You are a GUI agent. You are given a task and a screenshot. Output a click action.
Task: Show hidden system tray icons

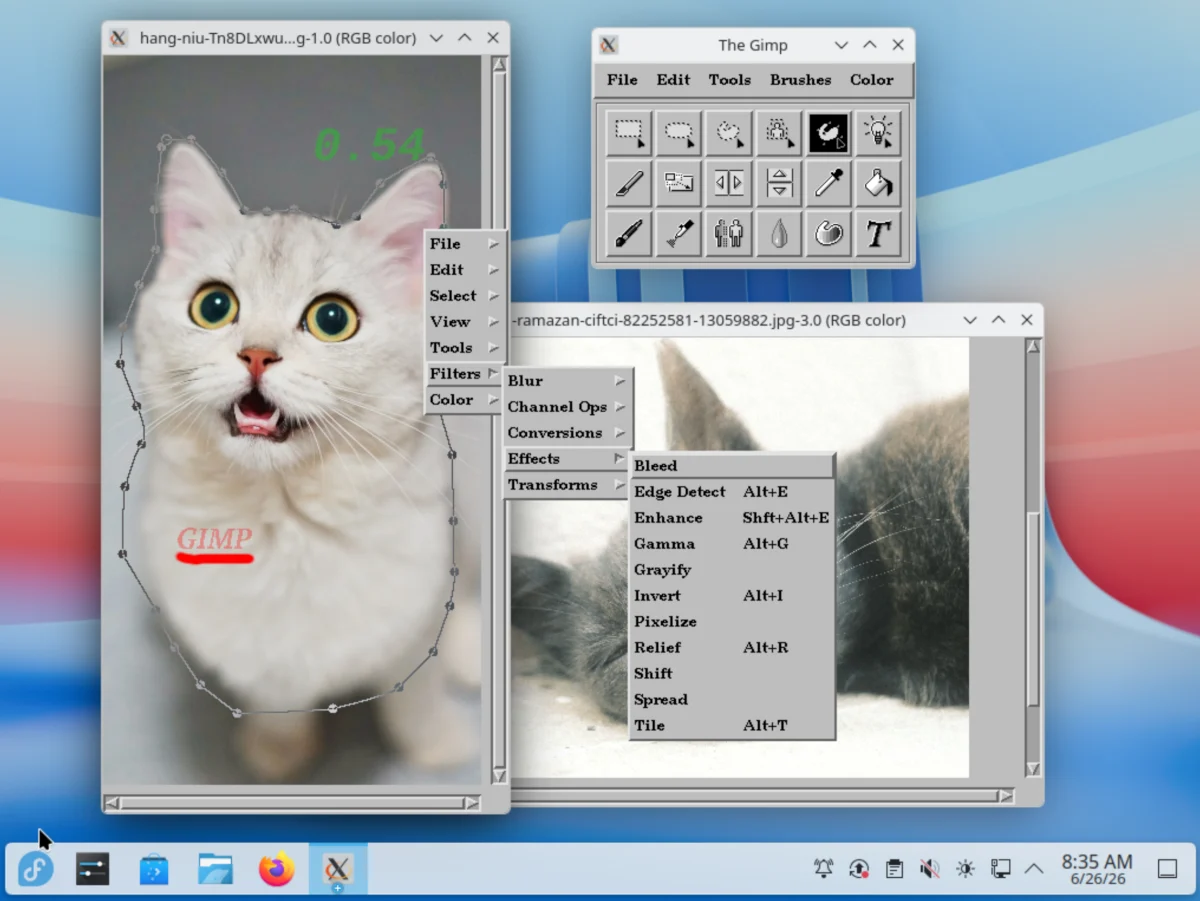coord(1034,869)
